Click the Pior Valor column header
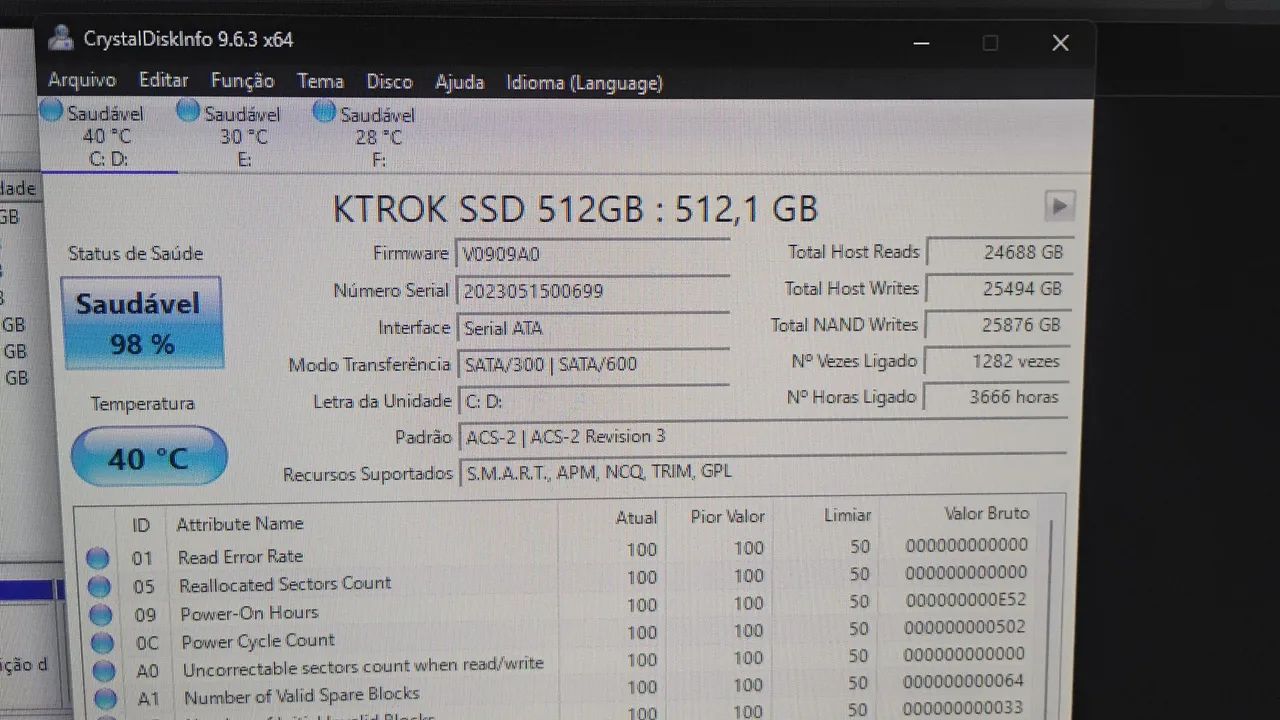 (x=728, y=516)
